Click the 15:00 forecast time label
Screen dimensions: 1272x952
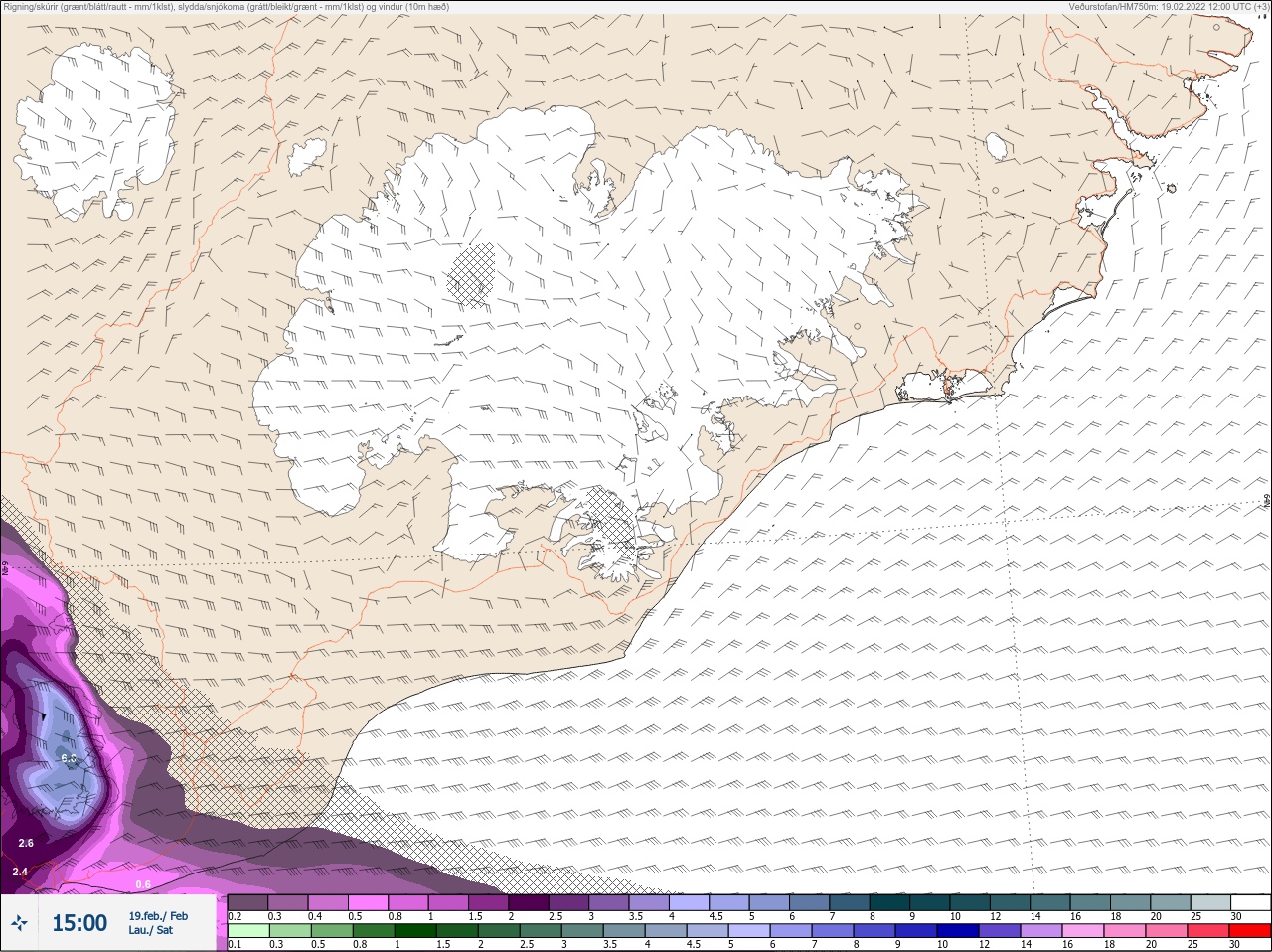79,923
